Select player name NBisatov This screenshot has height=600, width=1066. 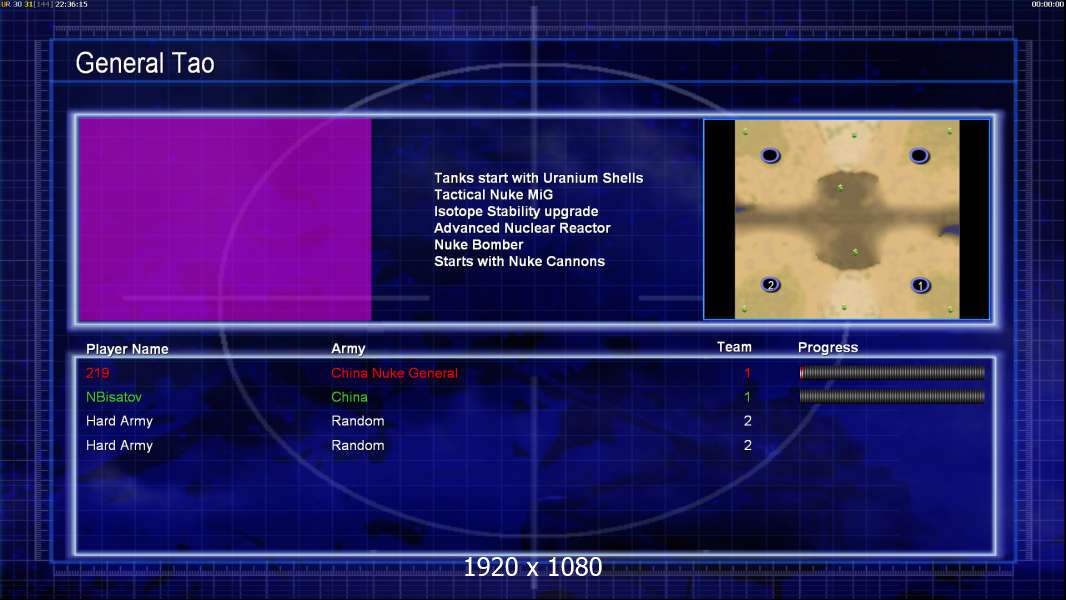tap(114, 397)
